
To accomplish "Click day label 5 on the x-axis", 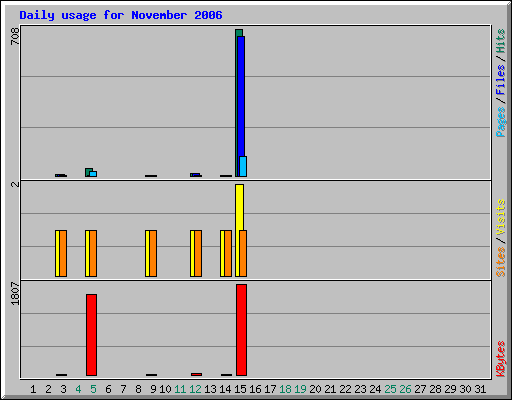I will (x=93, y=389).
